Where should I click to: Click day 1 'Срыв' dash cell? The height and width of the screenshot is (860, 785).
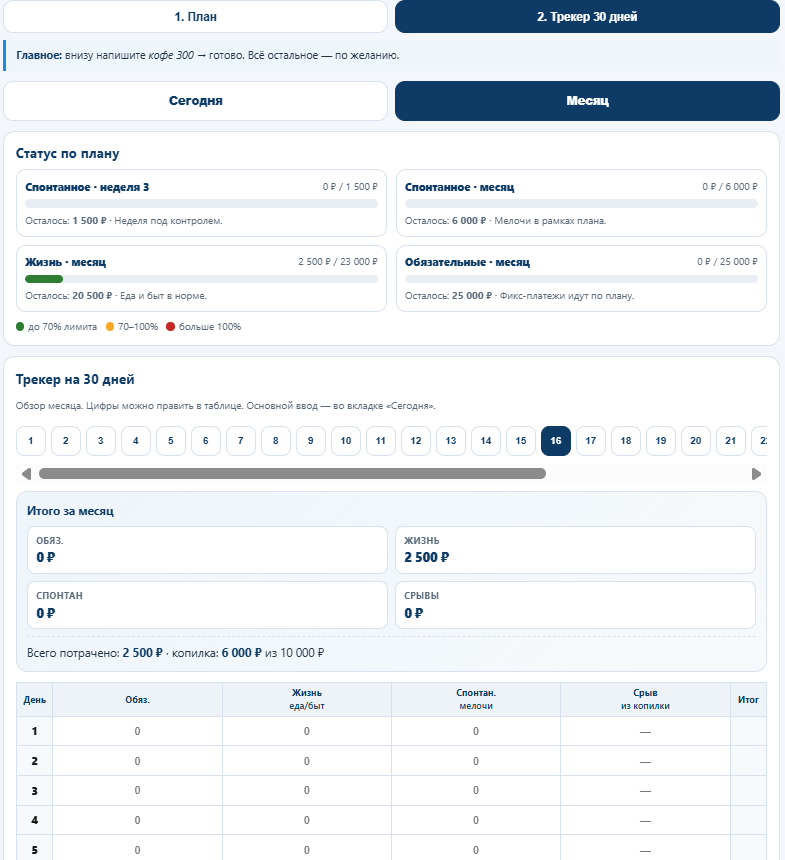tap(645, 731)
